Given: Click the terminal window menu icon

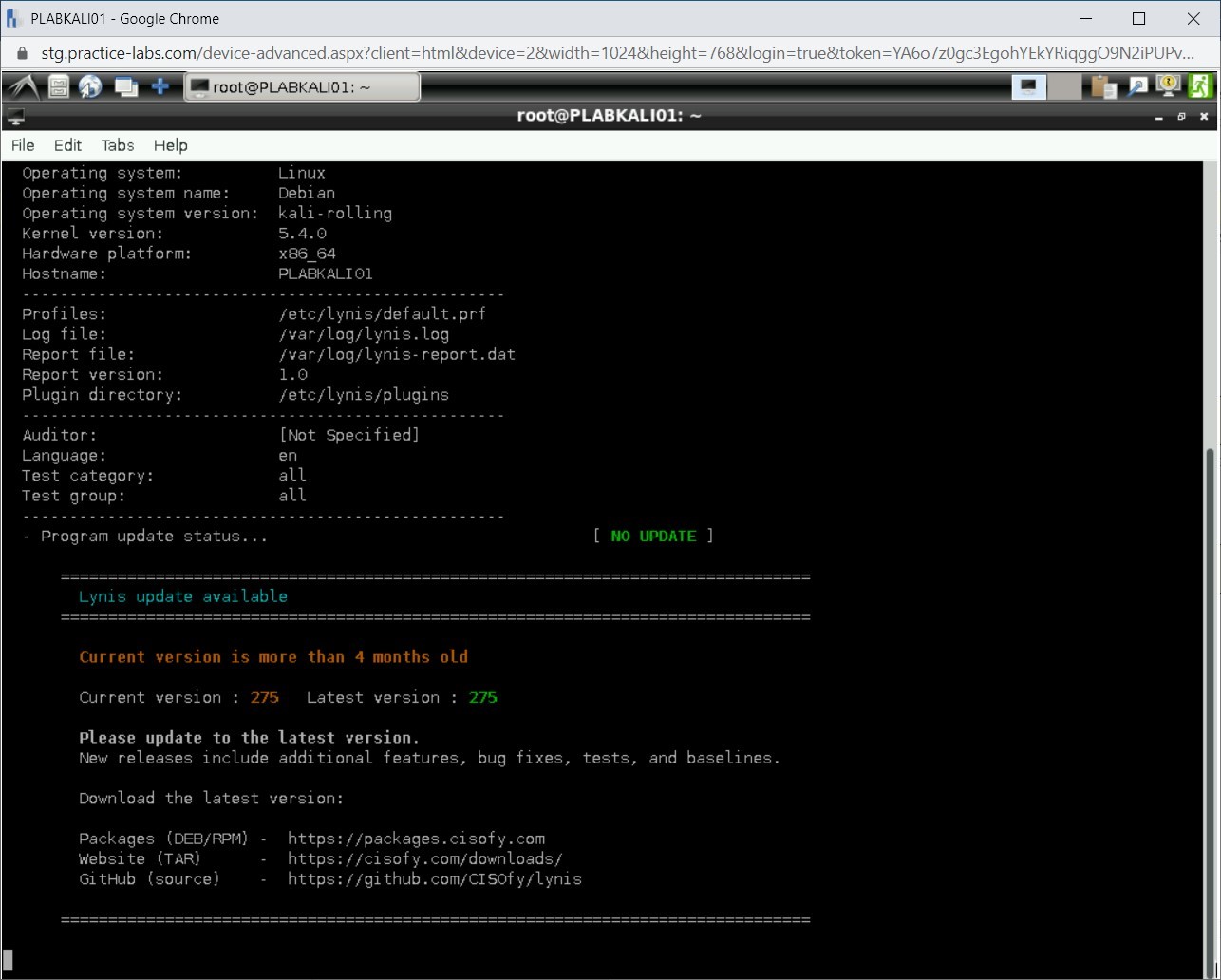Looking at the screenshot, I should pos(15,117).
